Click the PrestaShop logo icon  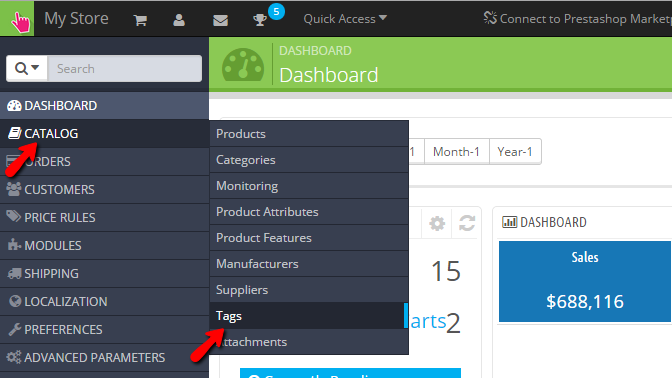coord(17,18)
